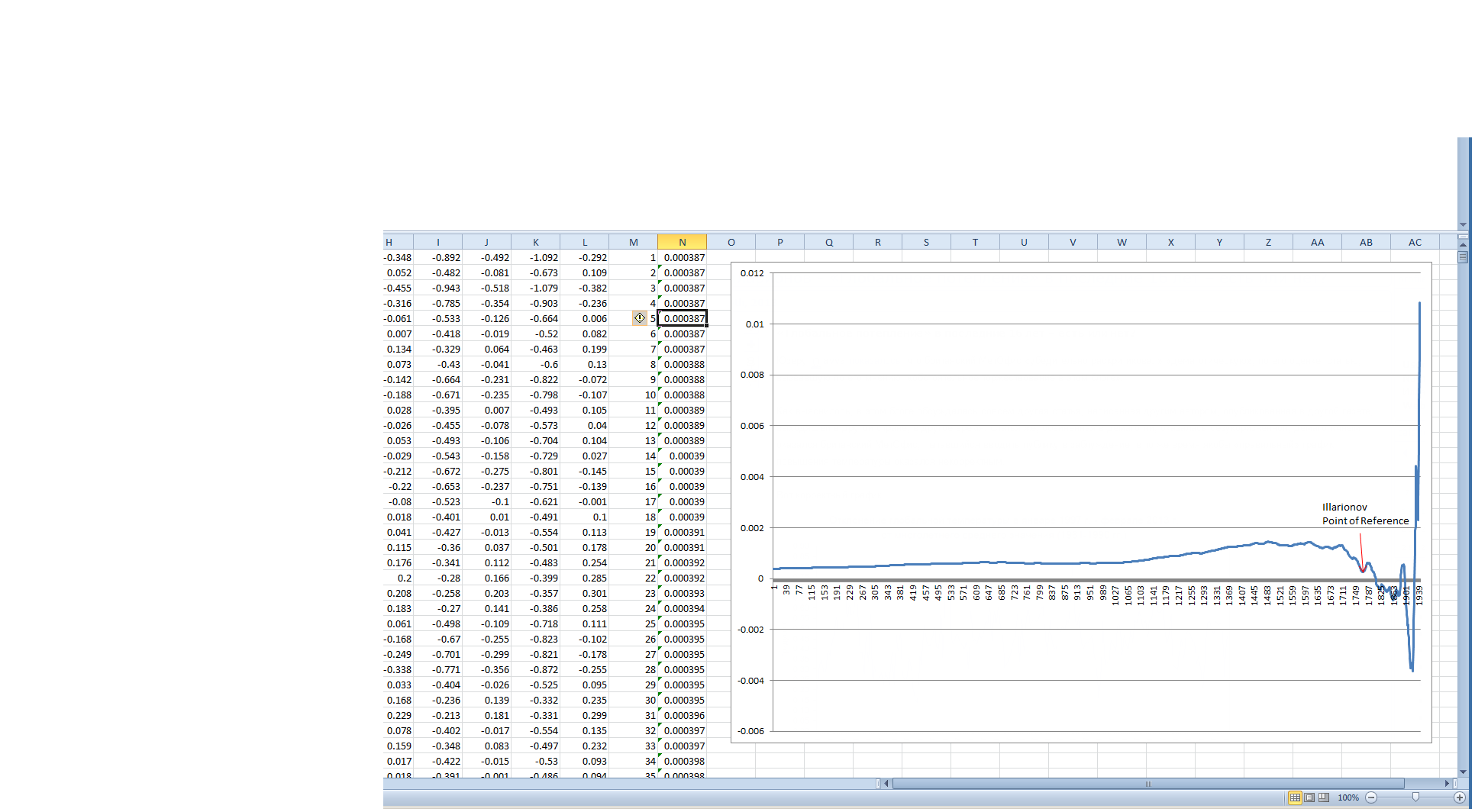Select column N header
This screenshot has width=1475, height=812.
coord(682,242)
